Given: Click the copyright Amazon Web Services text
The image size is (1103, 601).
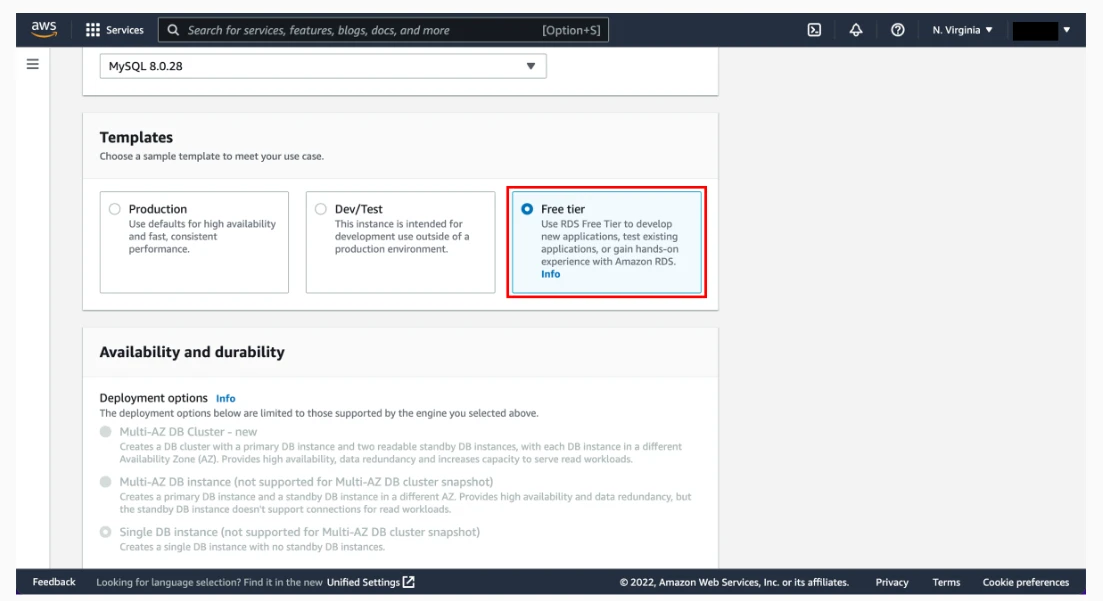Looking at the screenshot, I should click(734, 582).
